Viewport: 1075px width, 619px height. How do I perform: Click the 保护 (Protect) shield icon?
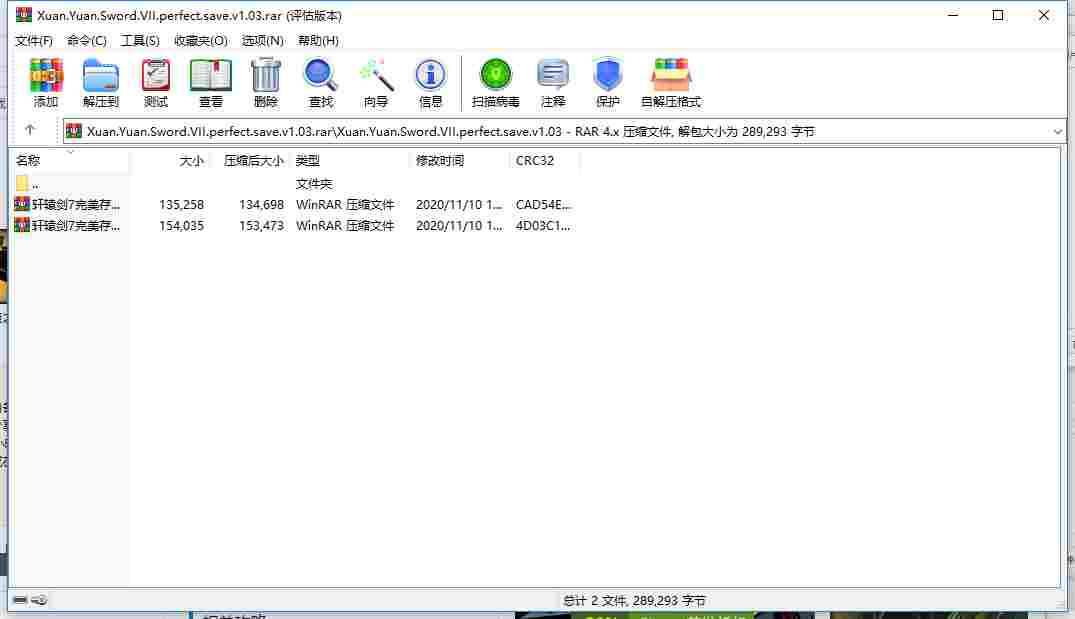point(607,82)
